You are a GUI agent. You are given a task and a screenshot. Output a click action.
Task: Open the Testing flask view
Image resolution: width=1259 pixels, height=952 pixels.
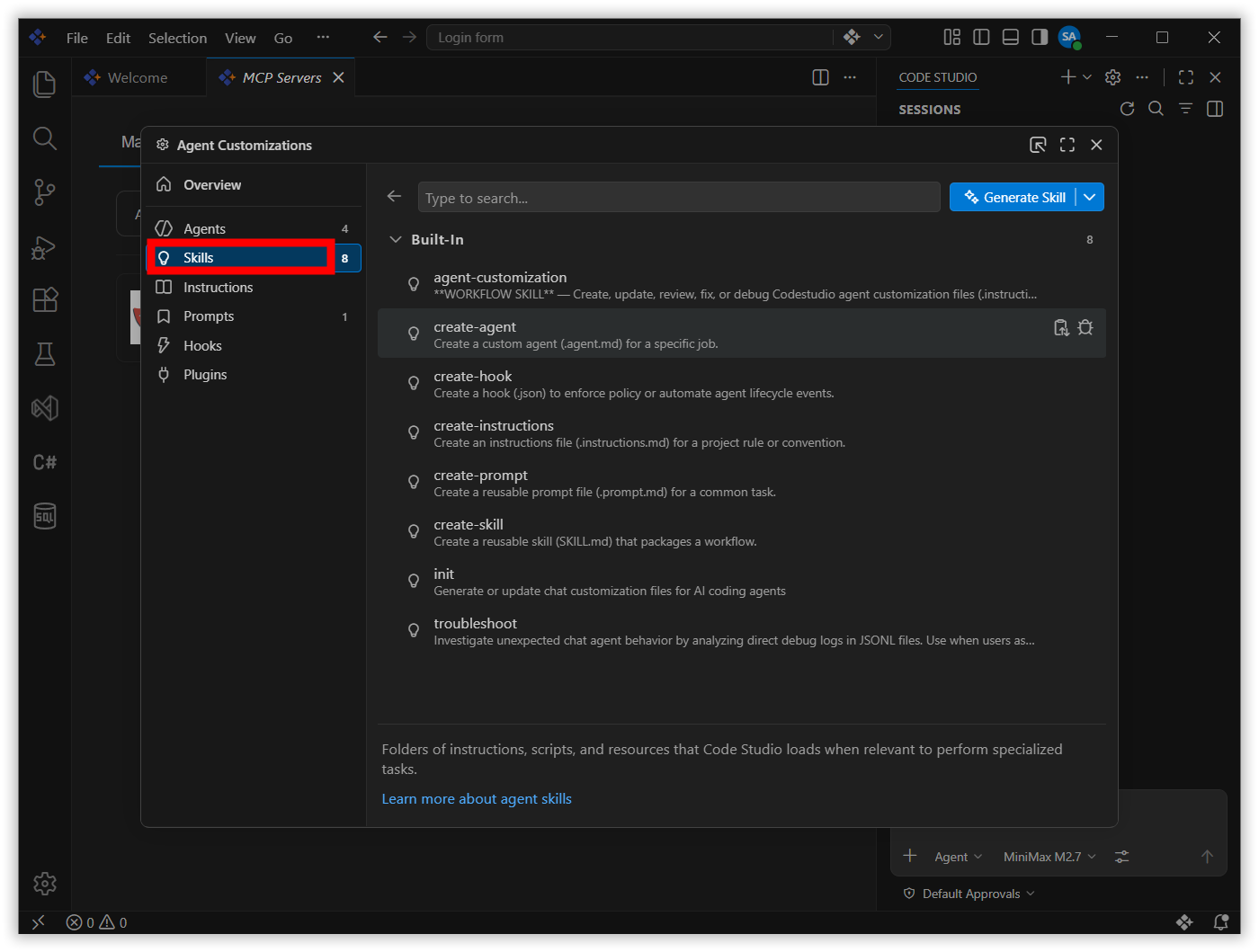coord(44,354)
